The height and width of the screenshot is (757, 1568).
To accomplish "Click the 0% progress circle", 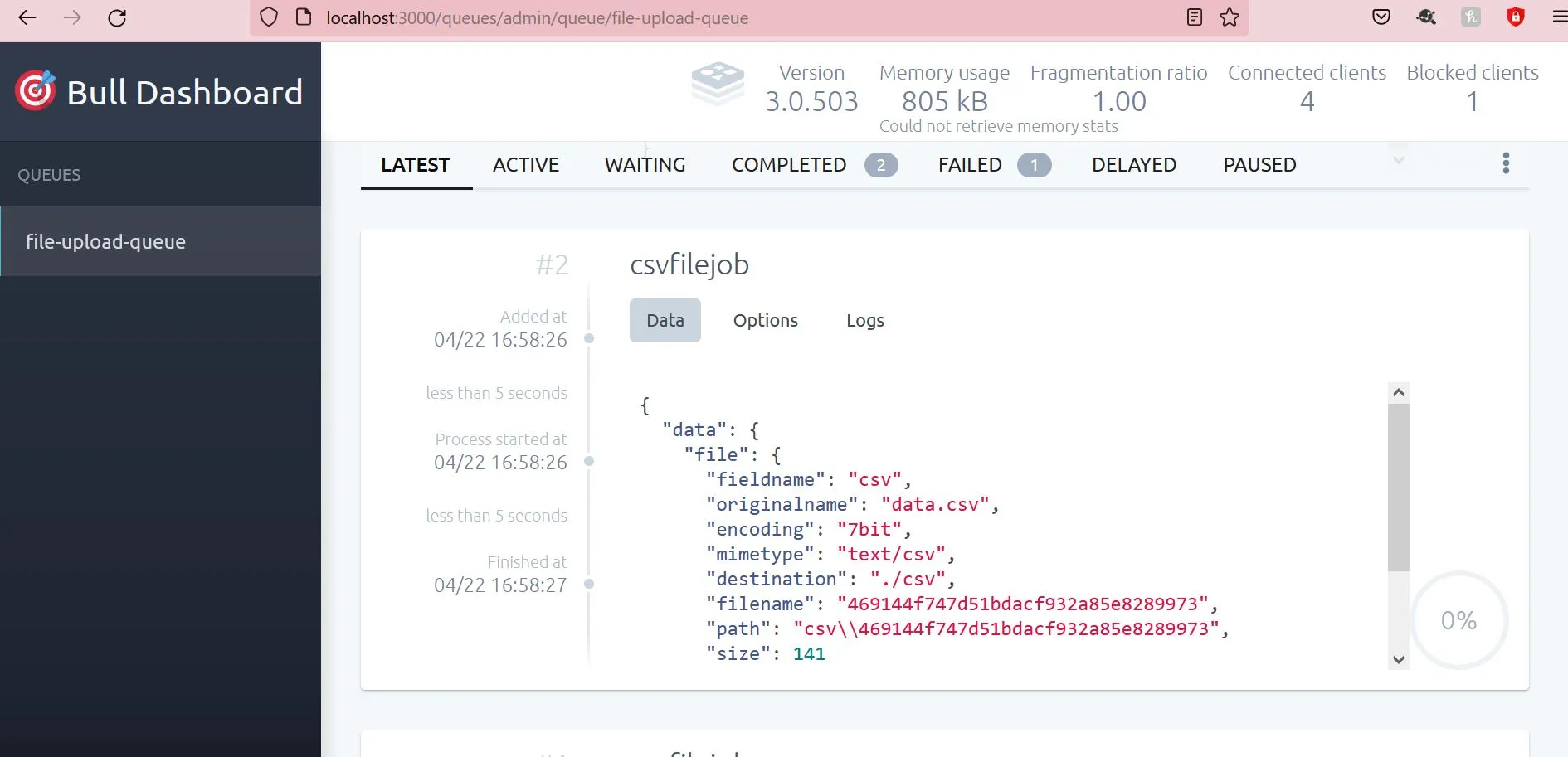I will 1458,619.
